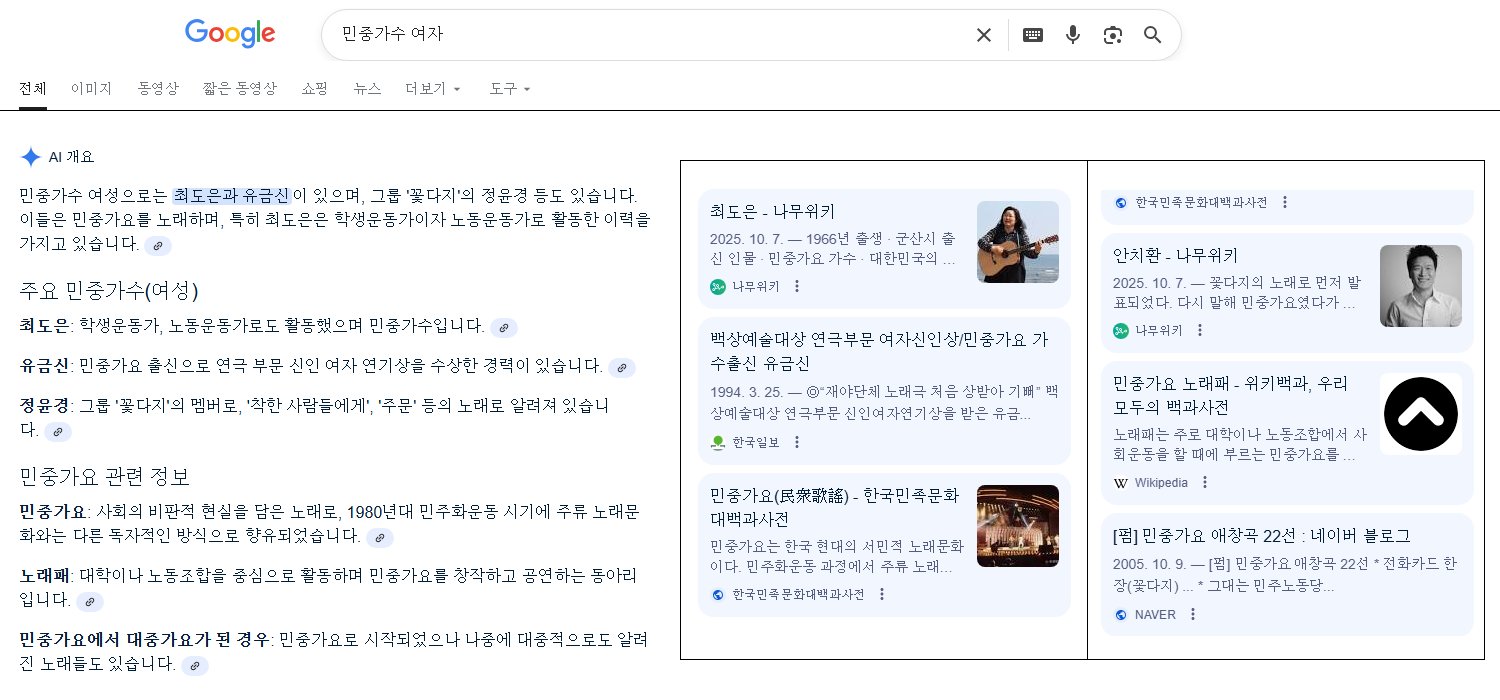Expand the 더보기 dropdown
Screen dimensions: 1500x700
pos(433,88)
